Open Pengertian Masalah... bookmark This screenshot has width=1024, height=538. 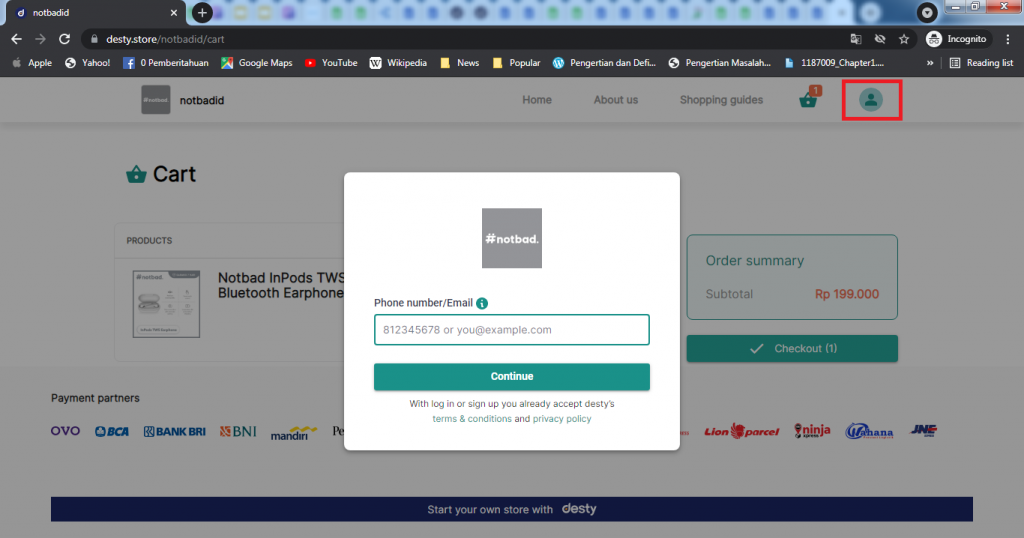720,63
